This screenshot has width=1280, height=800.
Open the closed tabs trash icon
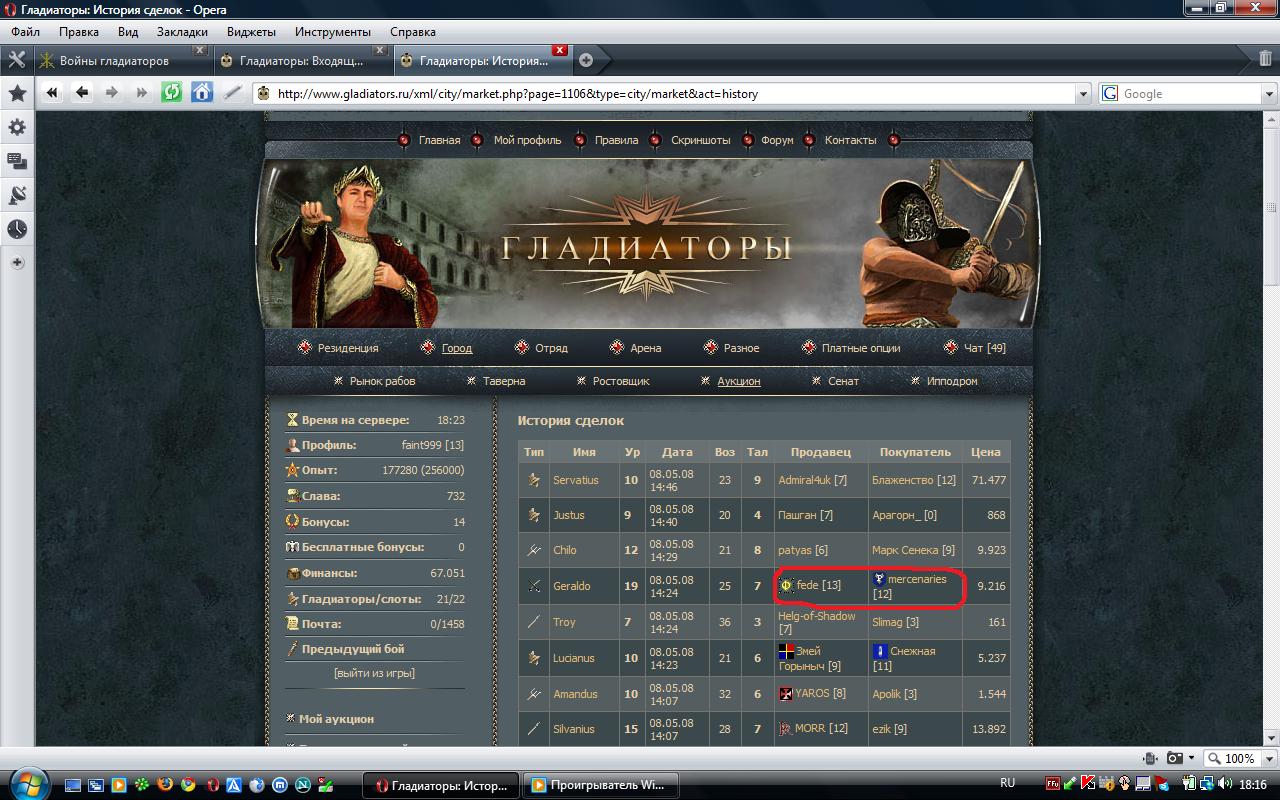(x=1265, y=60)
